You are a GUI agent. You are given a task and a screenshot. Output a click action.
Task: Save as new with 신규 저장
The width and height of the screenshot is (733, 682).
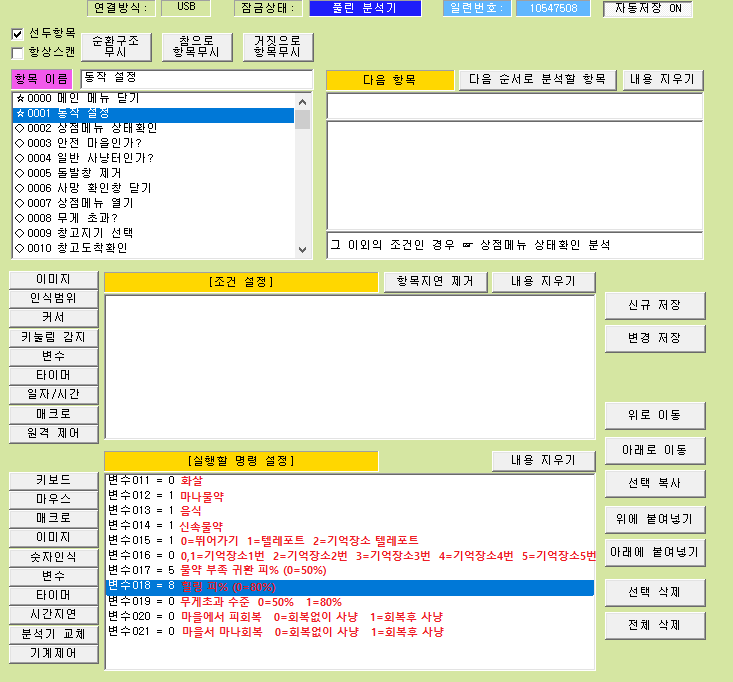tap(654, 306)
